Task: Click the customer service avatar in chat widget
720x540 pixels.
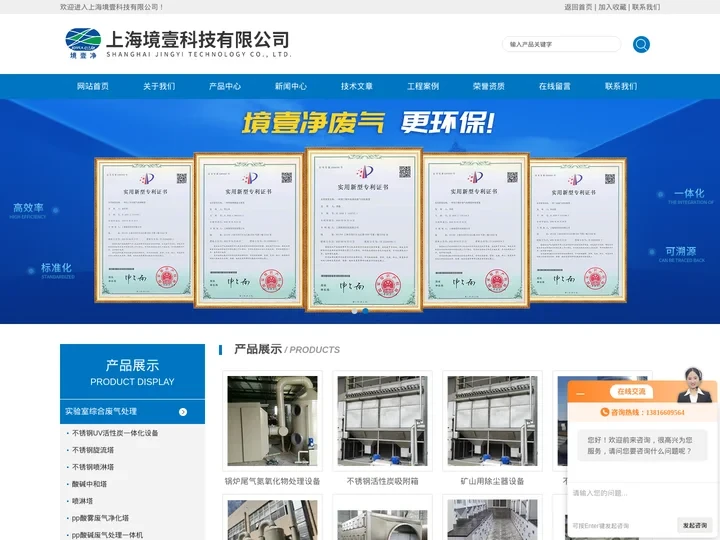Action: [694, 385]
